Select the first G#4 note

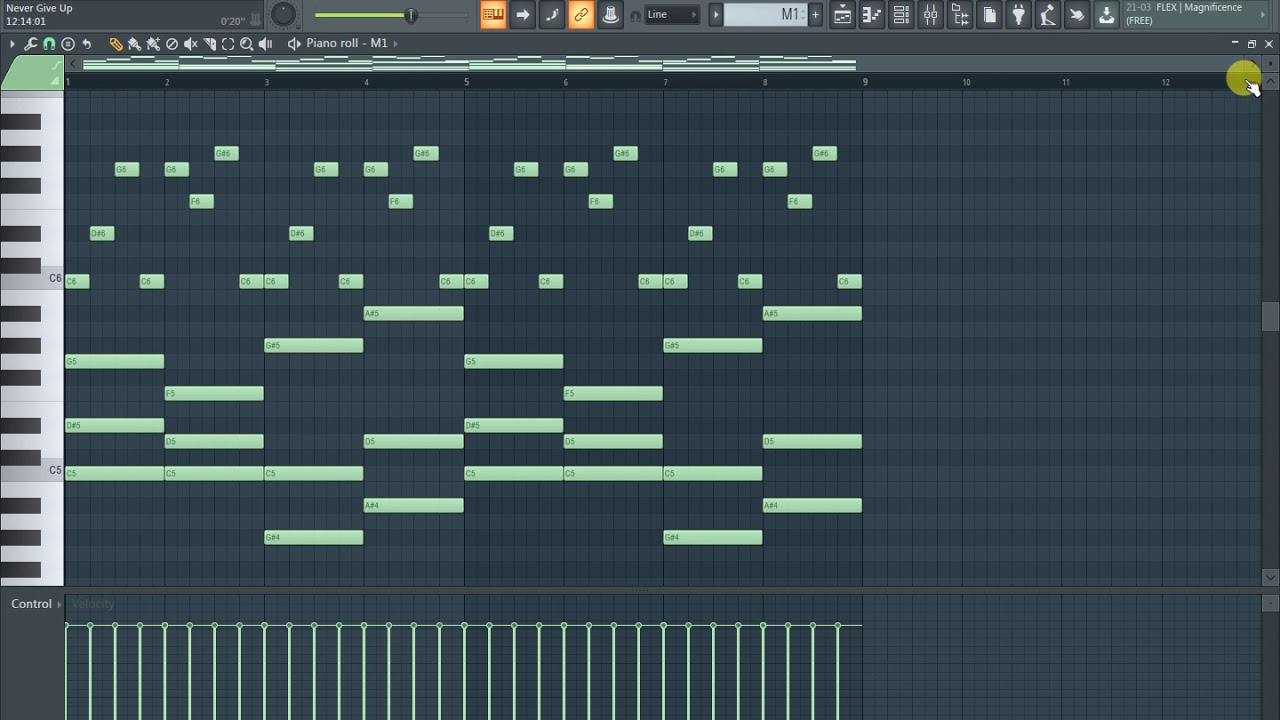313,537
